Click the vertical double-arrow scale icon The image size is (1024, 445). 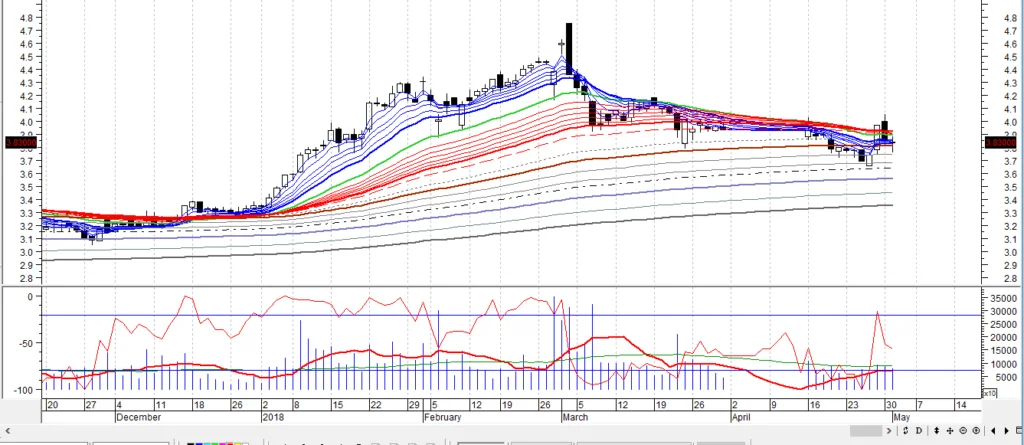coord(937,431)
